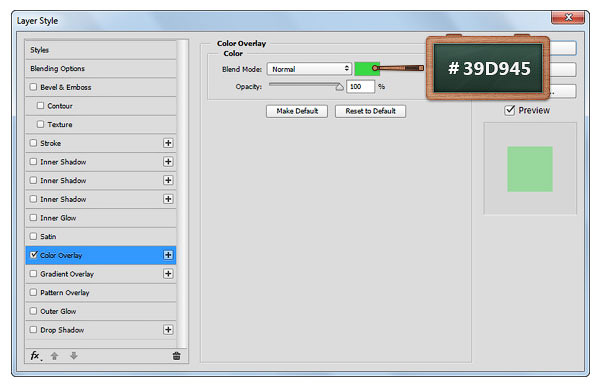This screenshot has height=387, width=600.
Task: Enable the Texture checkbox
Action: [x=41, y=124]
